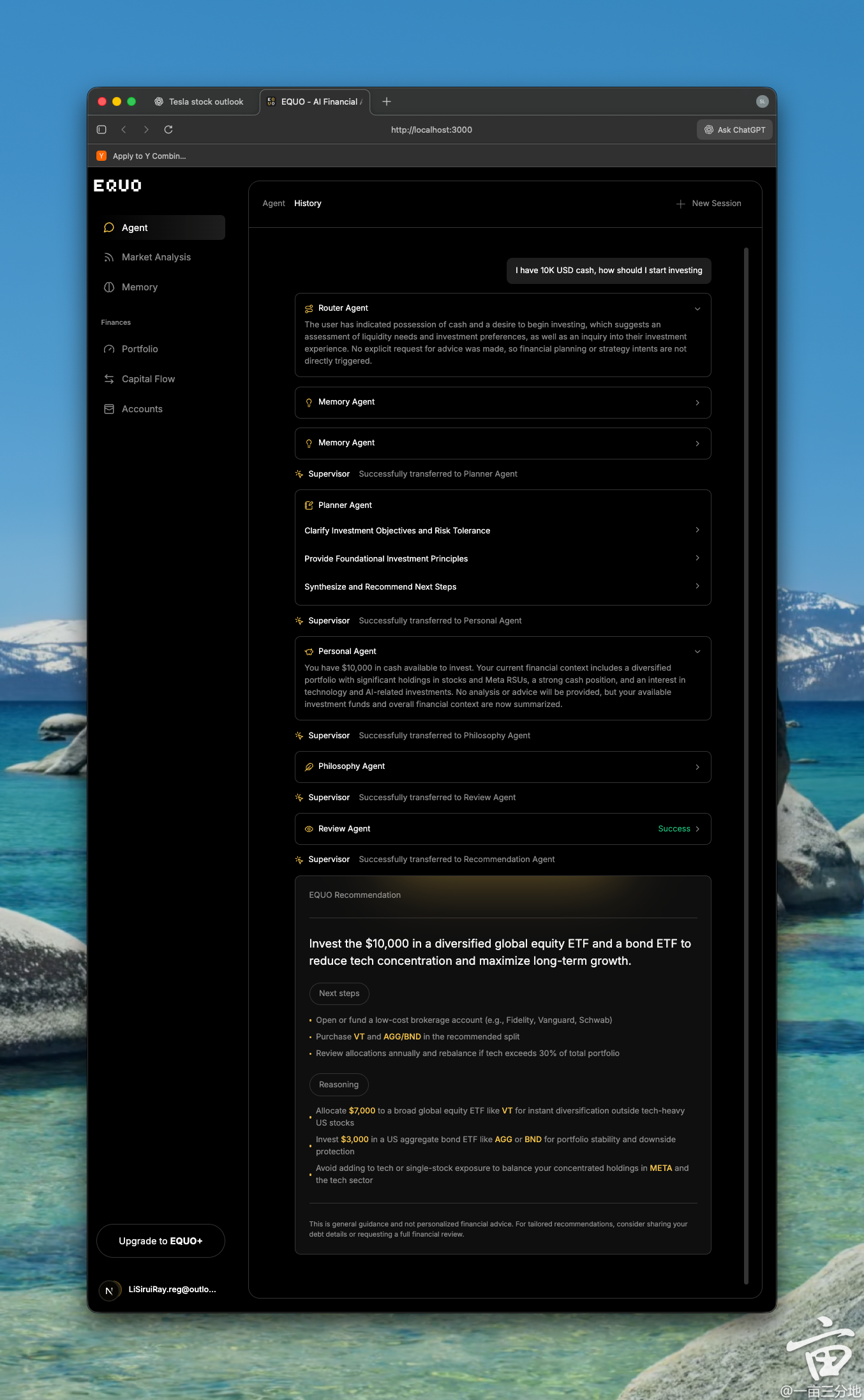Expand Clarify Investment Objectives and Risk Tolerance
864x1400 pixels.
point(503,531)
